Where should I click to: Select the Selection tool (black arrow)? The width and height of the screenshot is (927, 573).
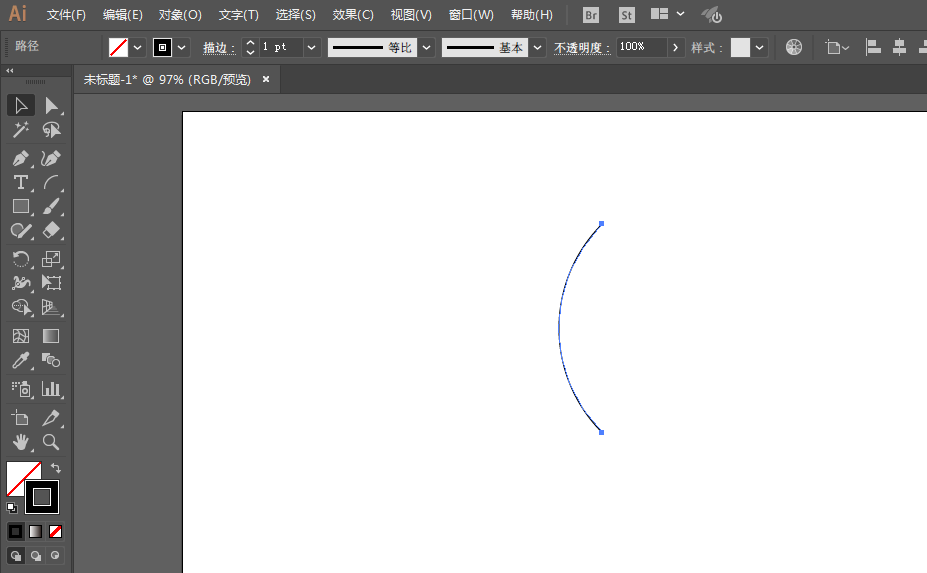21,105
